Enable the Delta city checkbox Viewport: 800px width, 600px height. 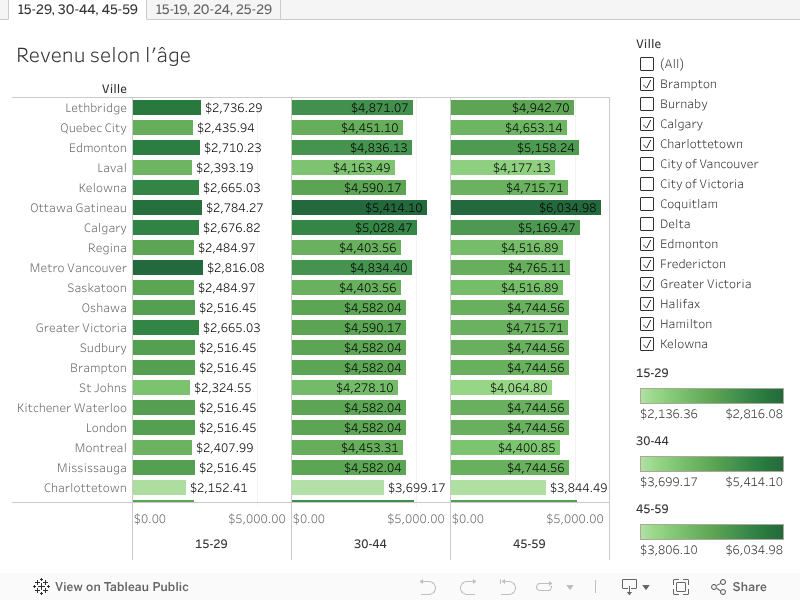tap(647, 224)
